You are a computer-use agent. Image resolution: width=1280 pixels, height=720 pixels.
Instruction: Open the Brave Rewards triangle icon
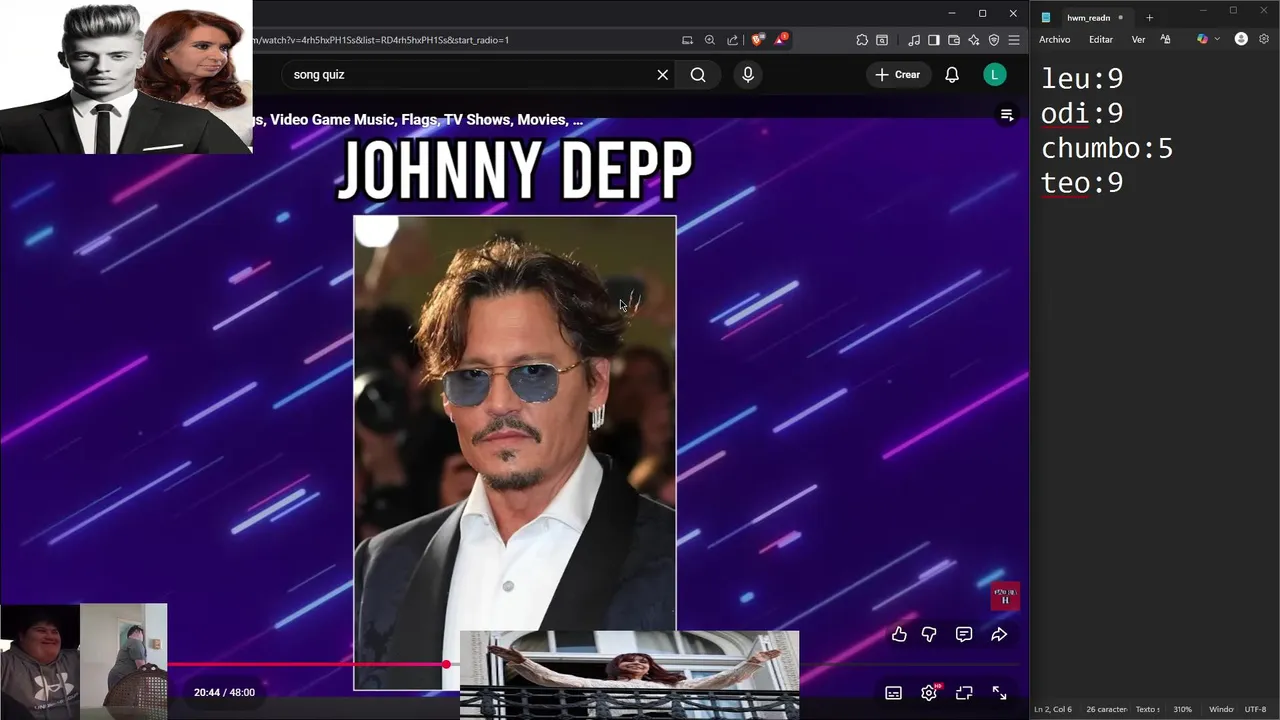pyautogui.click(x=781, y=40)
